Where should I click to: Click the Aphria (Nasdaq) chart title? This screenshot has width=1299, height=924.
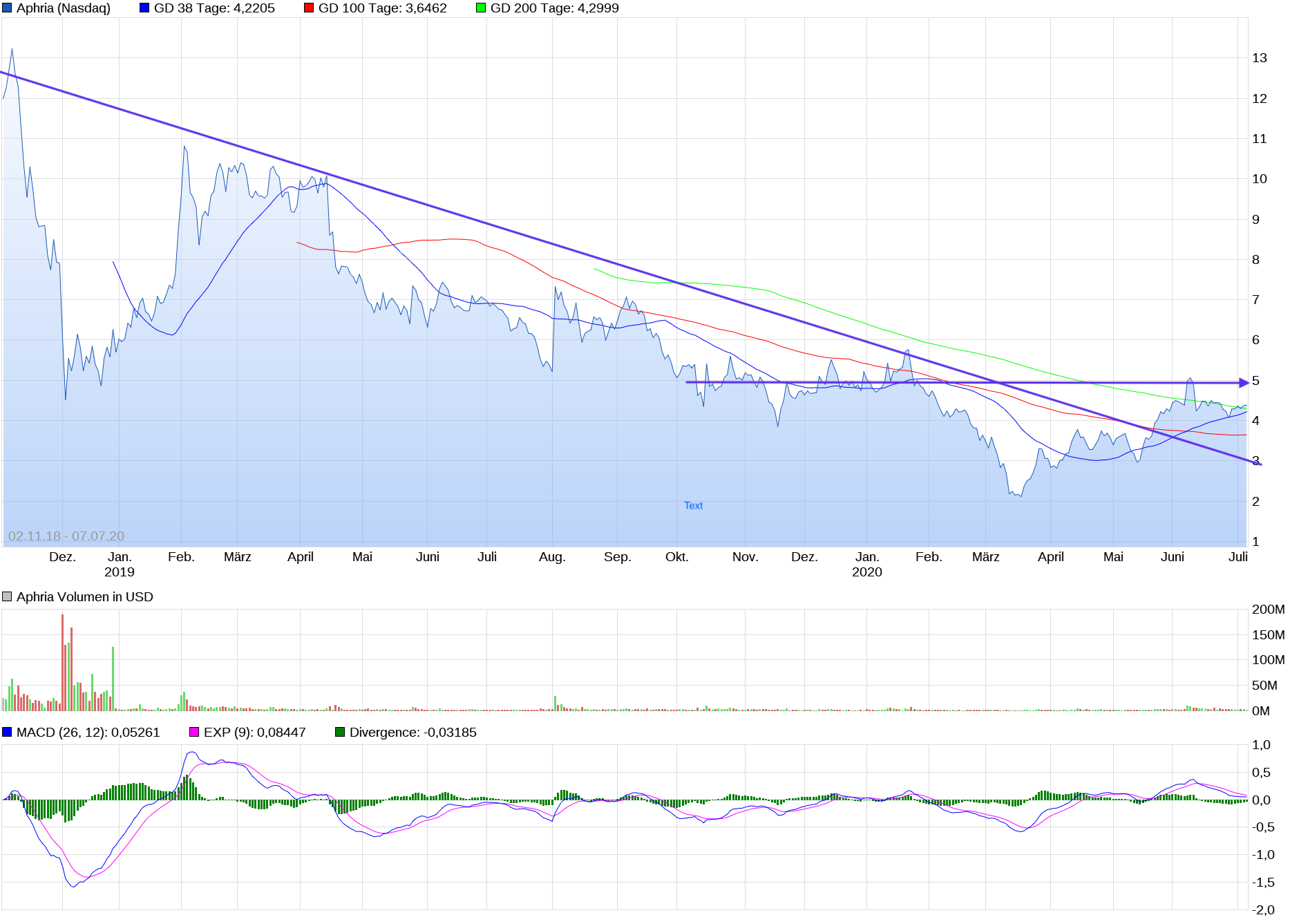point(62,9)
